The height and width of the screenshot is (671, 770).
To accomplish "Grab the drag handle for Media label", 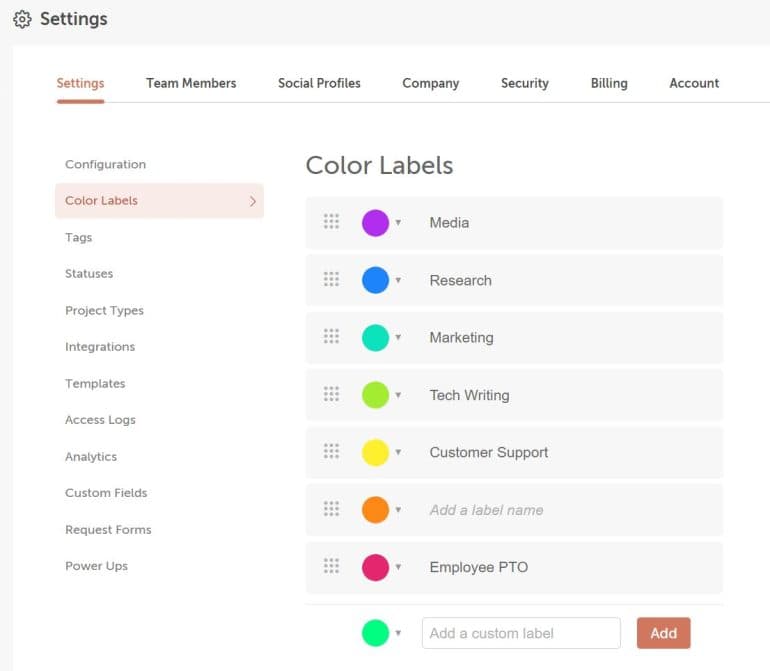I will [331, 222].
